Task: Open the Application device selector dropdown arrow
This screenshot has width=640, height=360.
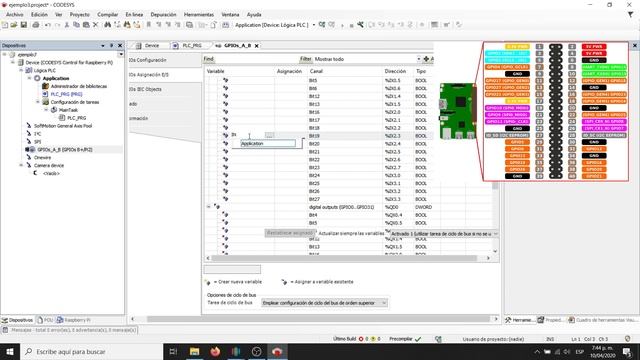Action: tap(313, 25)
